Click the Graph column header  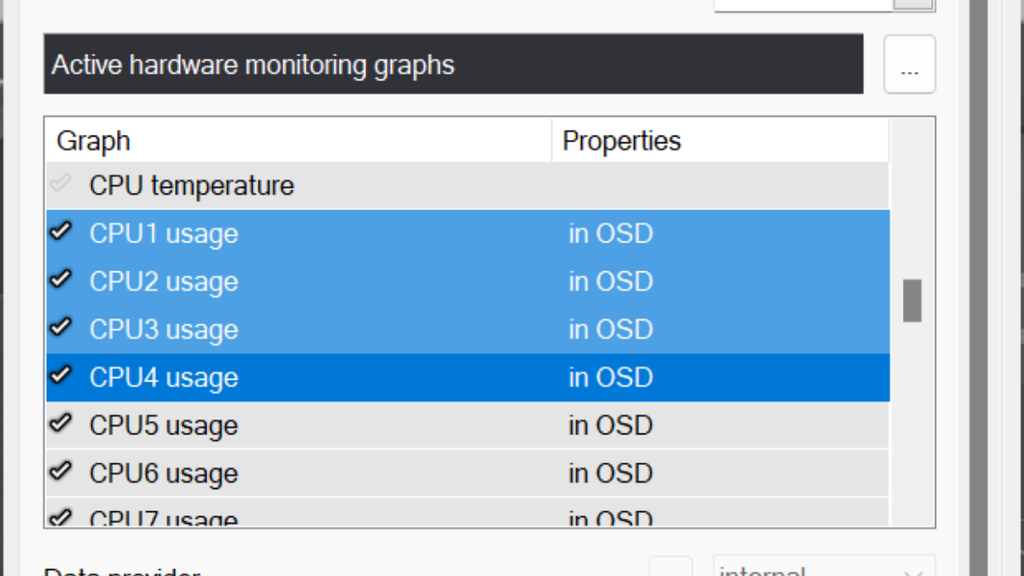pyautogui.click(x=94, y=141)
